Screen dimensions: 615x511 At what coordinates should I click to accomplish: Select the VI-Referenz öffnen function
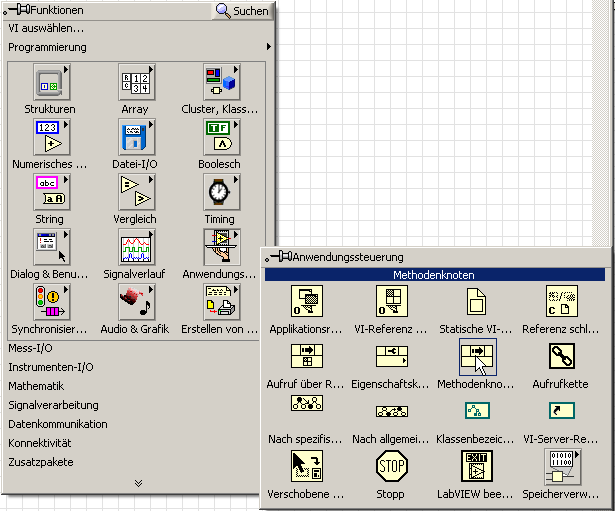[x=391, y=301]
